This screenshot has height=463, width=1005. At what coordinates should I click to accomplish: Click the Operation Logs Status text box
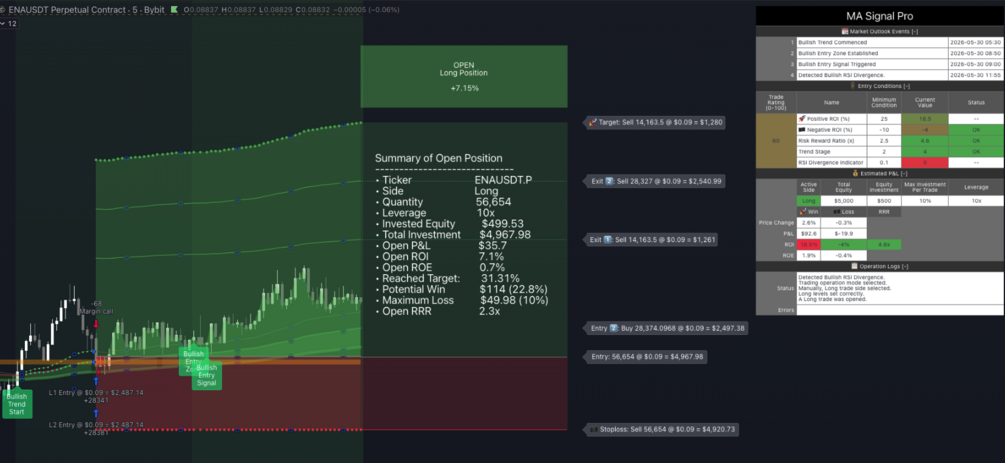point(900,288)
